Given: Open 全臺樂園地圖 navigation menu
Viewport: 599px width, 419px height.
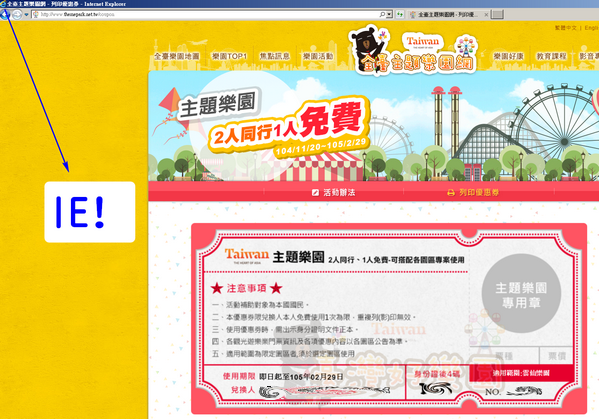Looking at the screenshot, I should (176, 56).
